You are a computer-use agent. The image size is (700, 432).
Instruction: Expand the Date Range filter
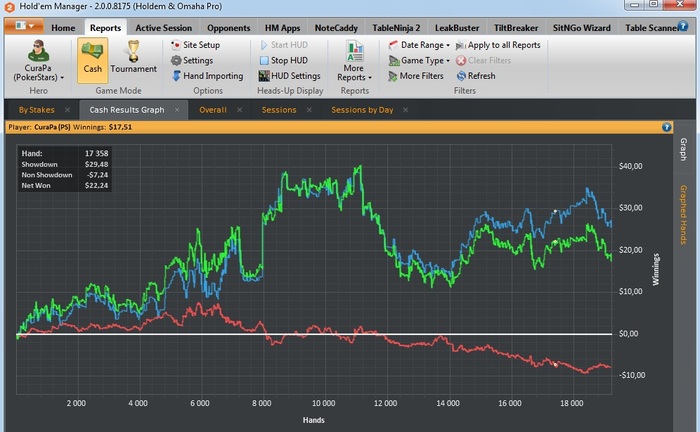[419, 45]
